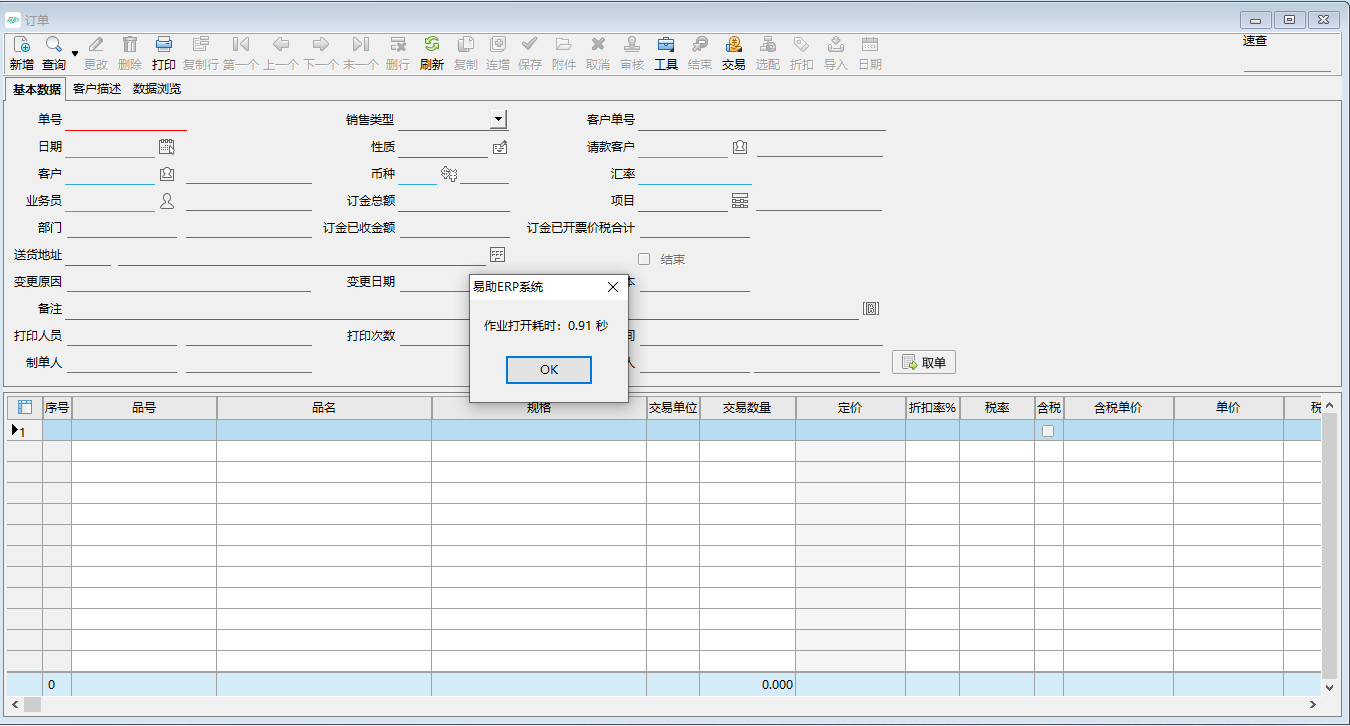
Task: Click the 含税单价 column header
Action: [1118, 408]
